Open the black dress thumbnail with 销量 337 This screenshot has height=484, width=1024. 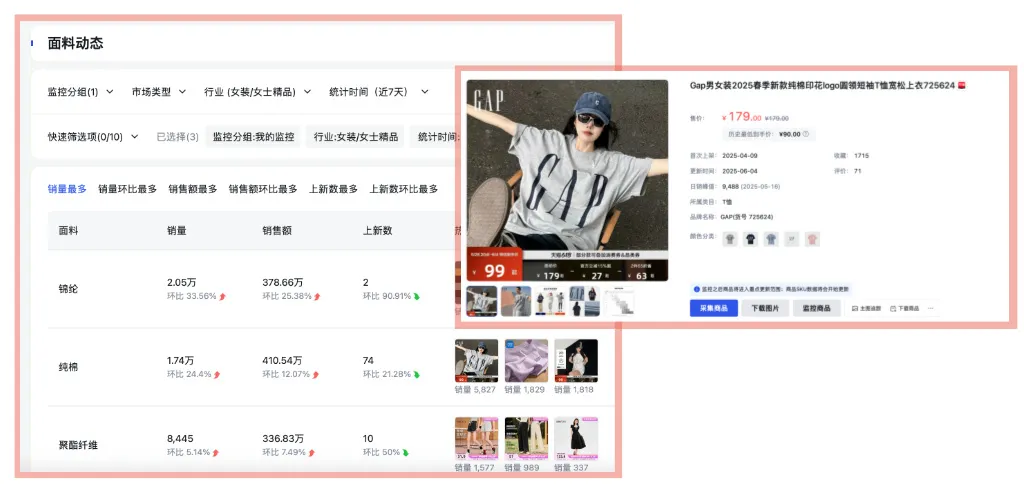click(x=576, y=439)
